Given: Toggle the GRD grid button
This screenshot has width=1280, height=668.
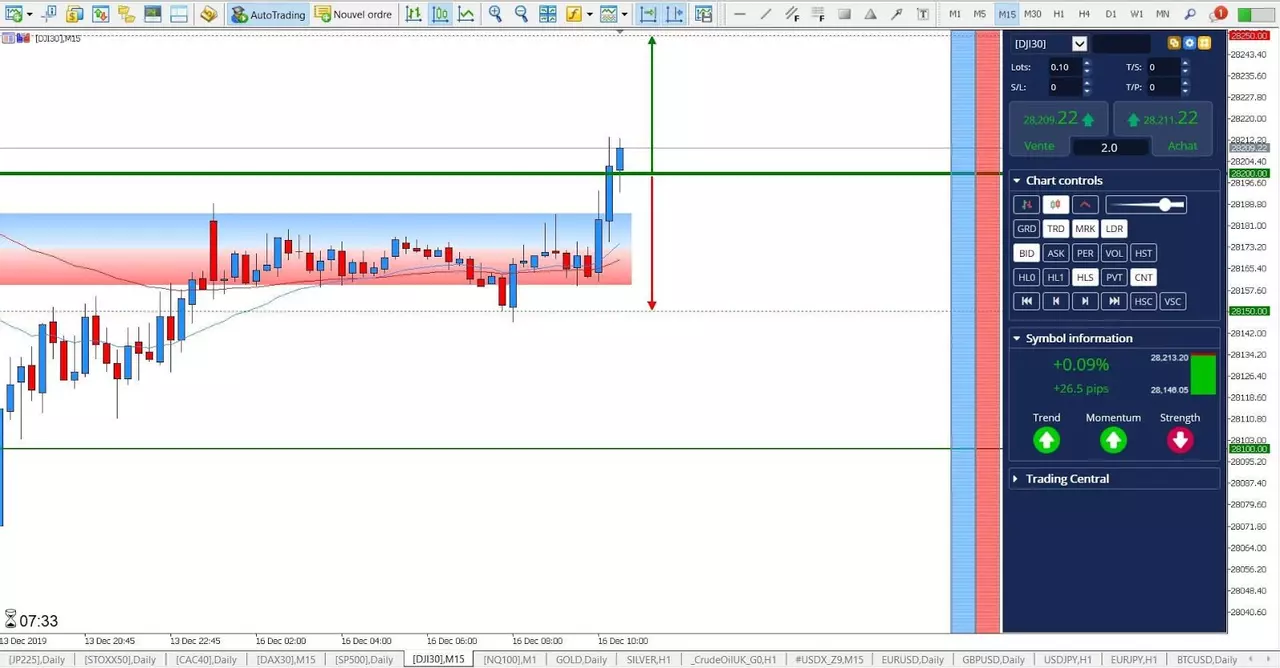Looking at the screenshot, I should [1027, 229].
